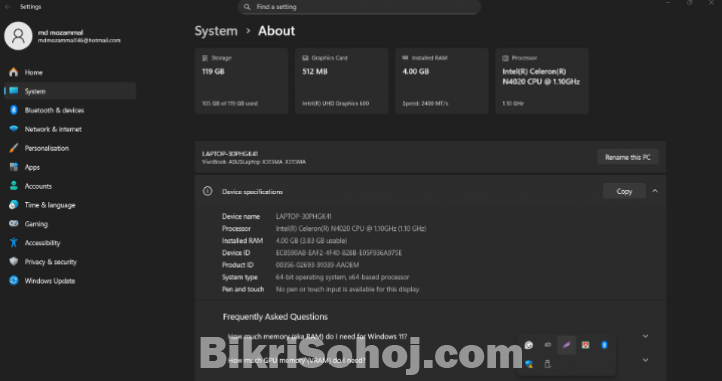Go back to System via breadcrumb

(x=216, y=31)
